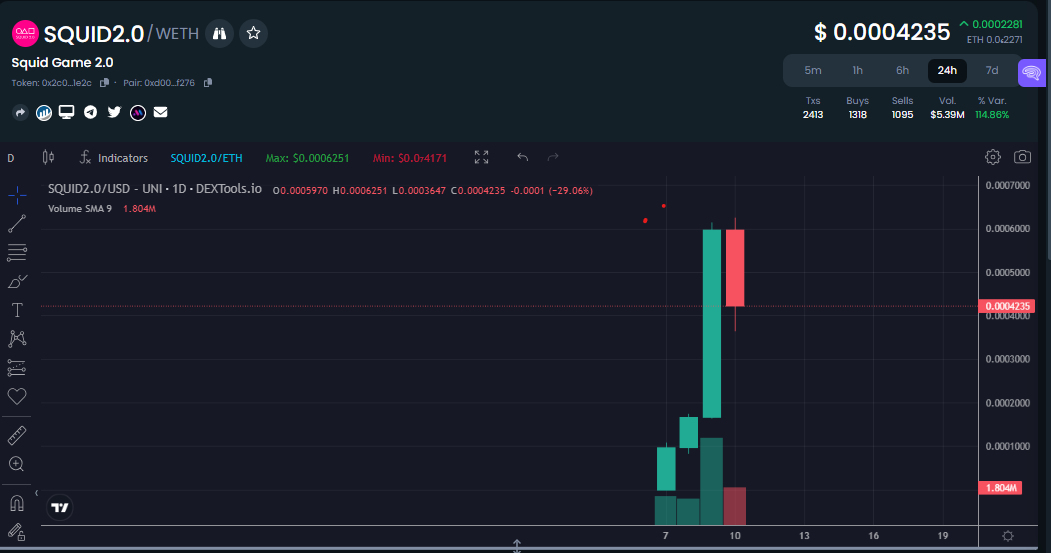The height and width of the screenshot is (553, 1051).
Task: Add SQUID2.0 to favorites with the star
Action: [253, 34]
